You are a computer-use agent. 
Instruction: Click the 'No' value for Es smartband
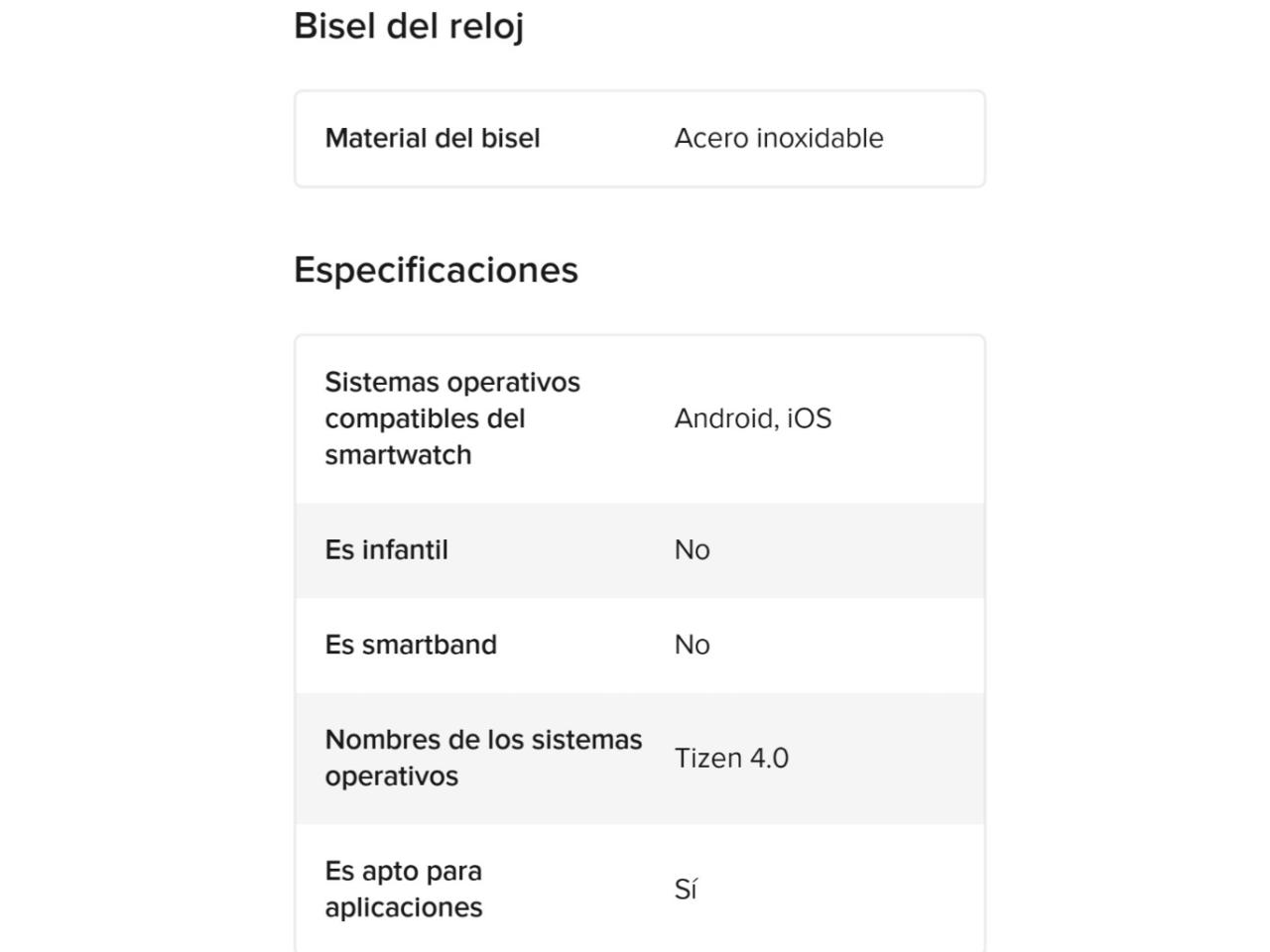[x=693, y=645]
